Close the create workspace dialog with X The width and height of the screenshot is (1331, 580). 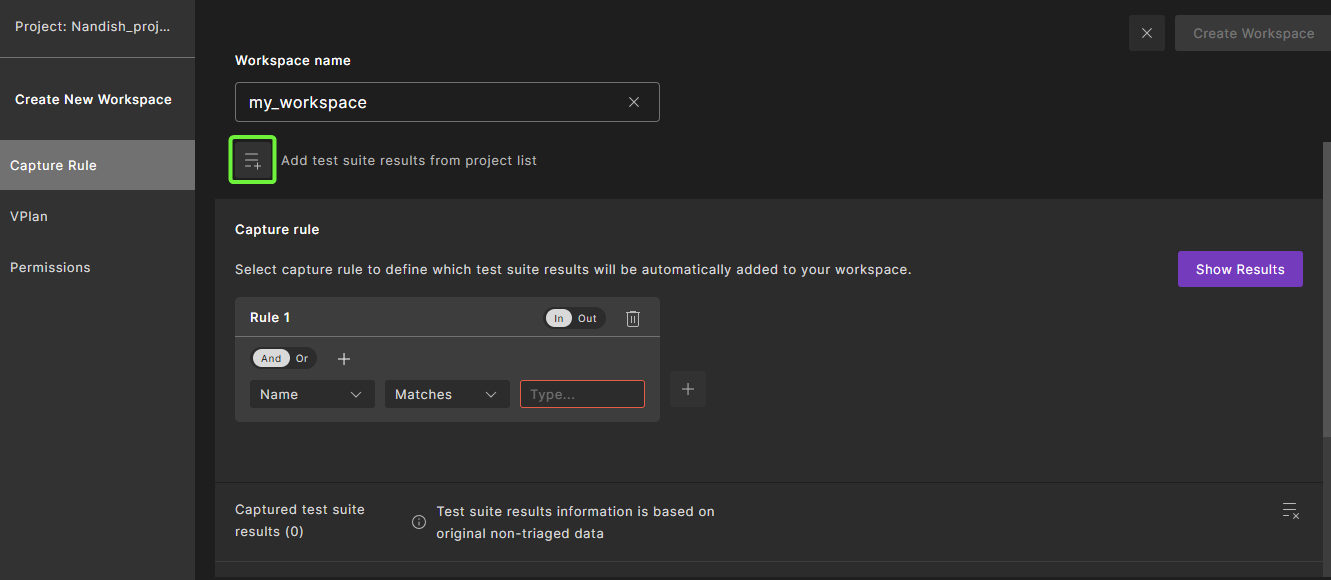[1146, 33]
